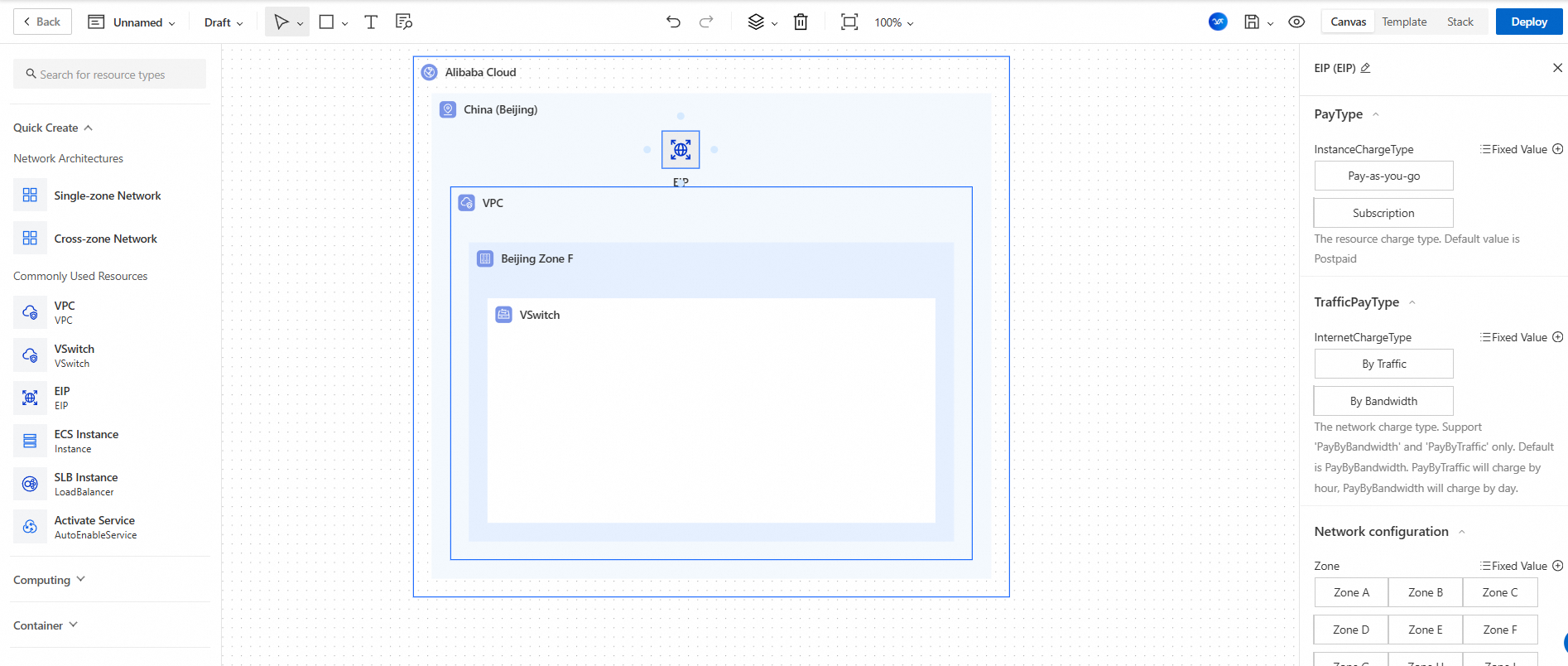This screenshot has height=666, width=1568.
Task: Add variable for Zone with plus icon
Action: [1557, 566]
